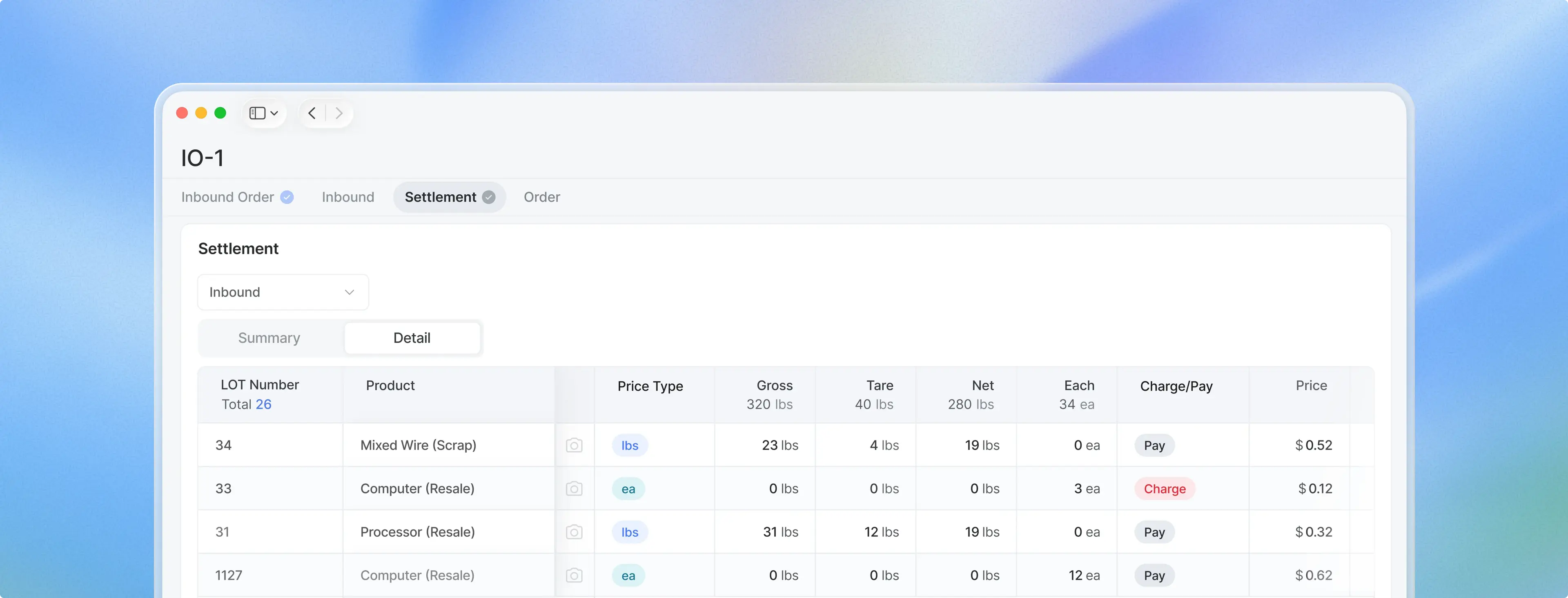Select the Detail view segment
This screenshot has height=598, width=1568.
412,338
